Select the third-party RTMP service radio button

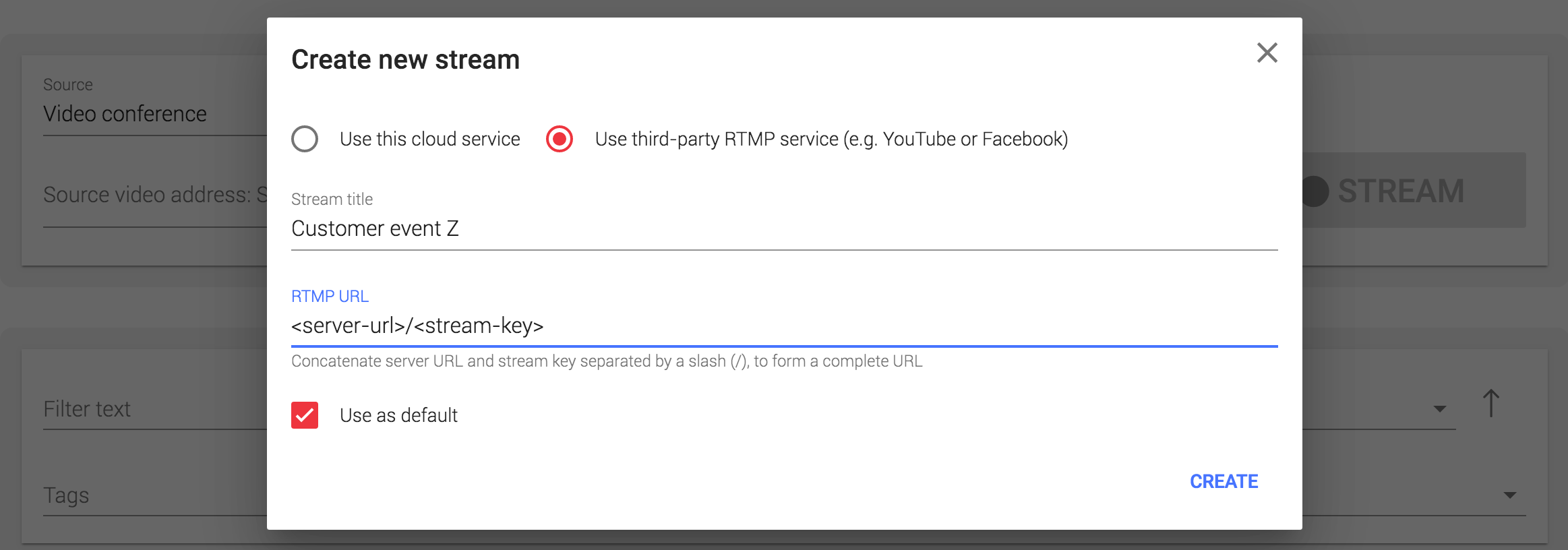click(x=560, y=139)
